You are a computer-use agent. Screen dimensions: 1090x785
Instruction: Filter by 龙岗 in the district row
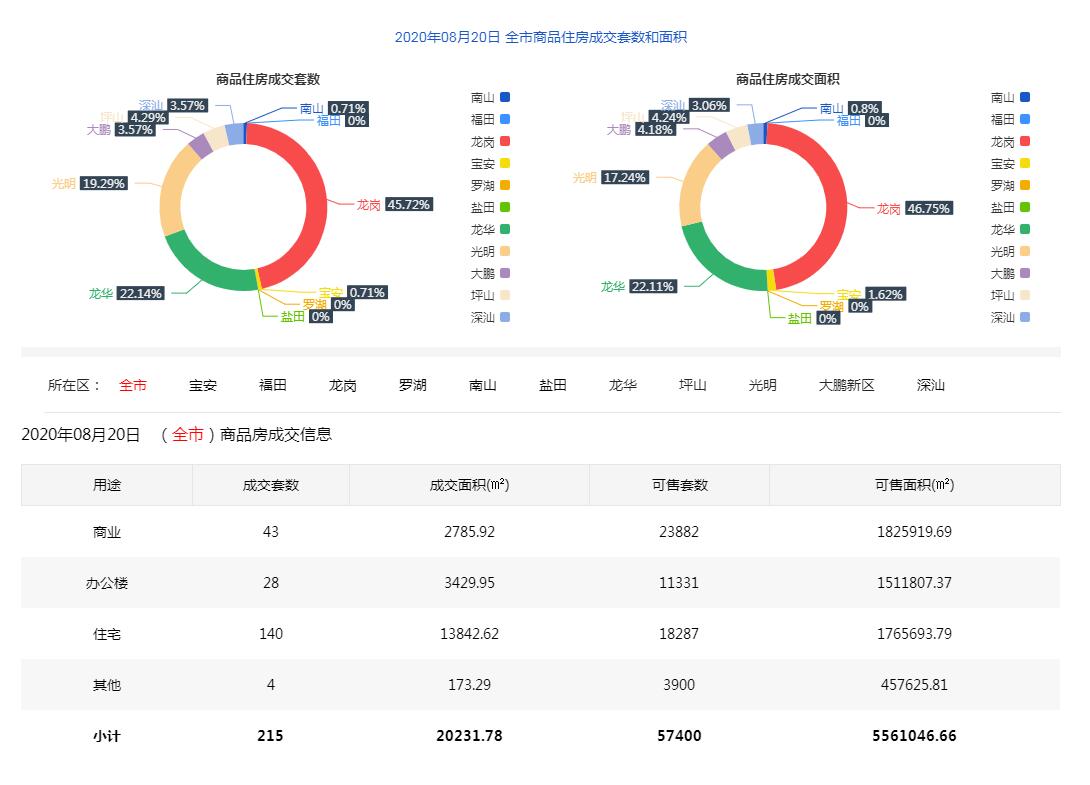(343, 385)
